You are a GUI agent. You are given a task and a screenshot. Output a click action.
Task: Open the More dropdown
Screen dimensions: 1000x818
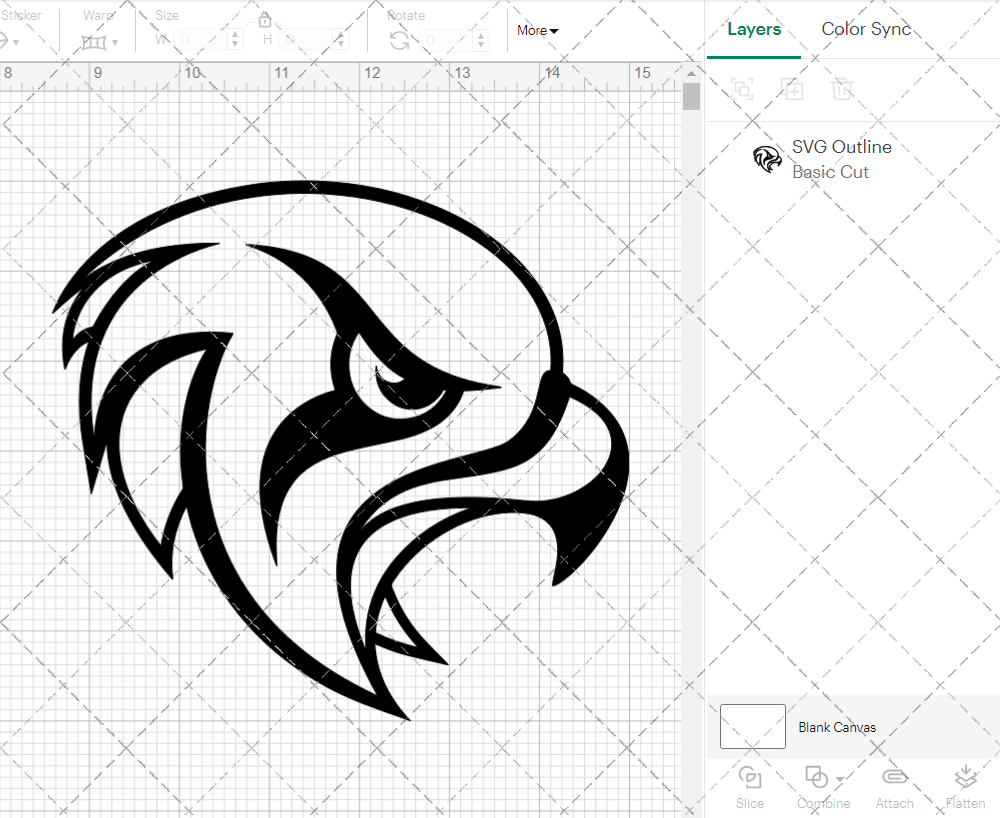(537, 31)
